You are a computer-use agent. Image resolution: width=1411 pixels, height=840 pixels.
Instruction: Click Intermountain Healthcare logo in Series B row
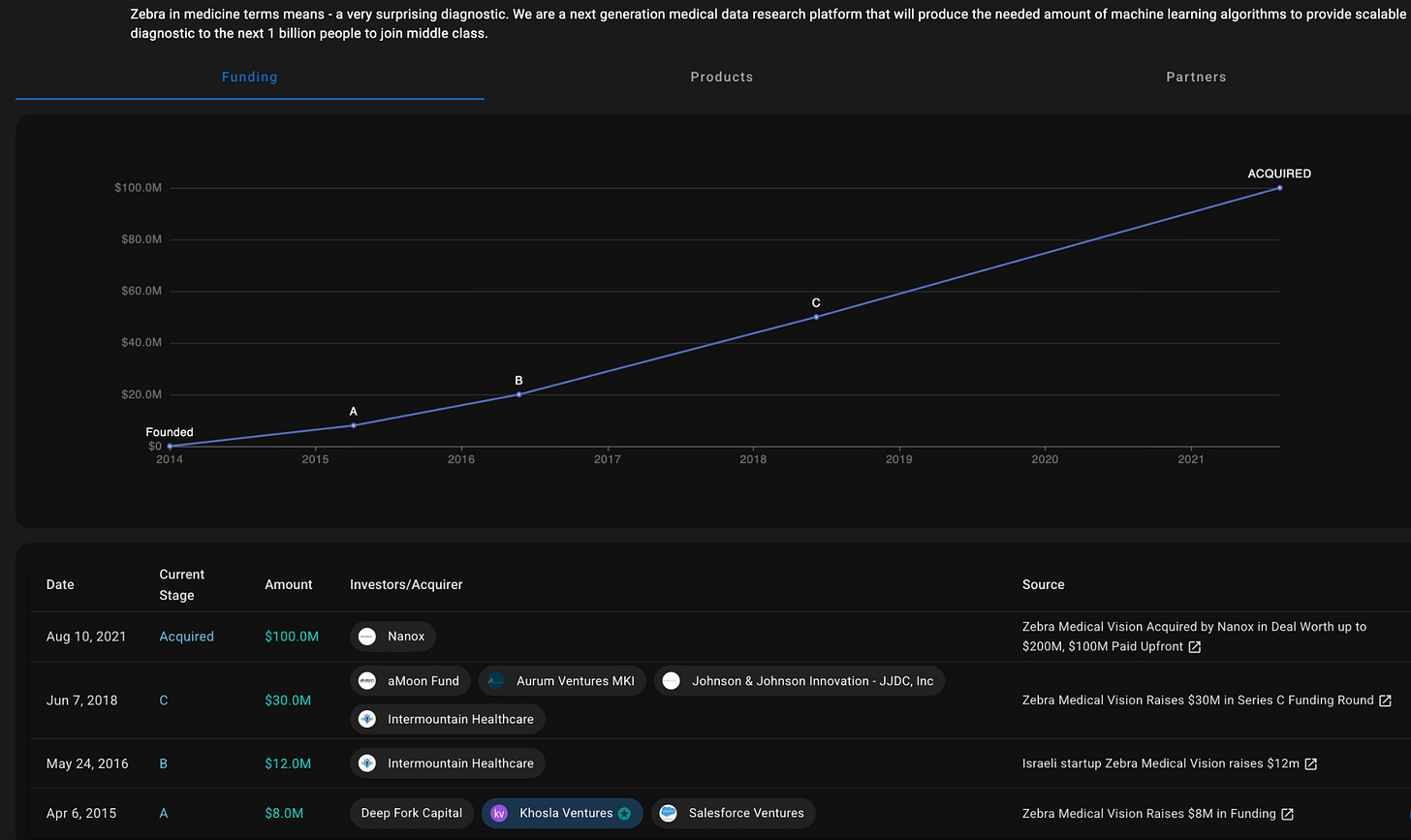pyautogui.click(x=367, y=763)
